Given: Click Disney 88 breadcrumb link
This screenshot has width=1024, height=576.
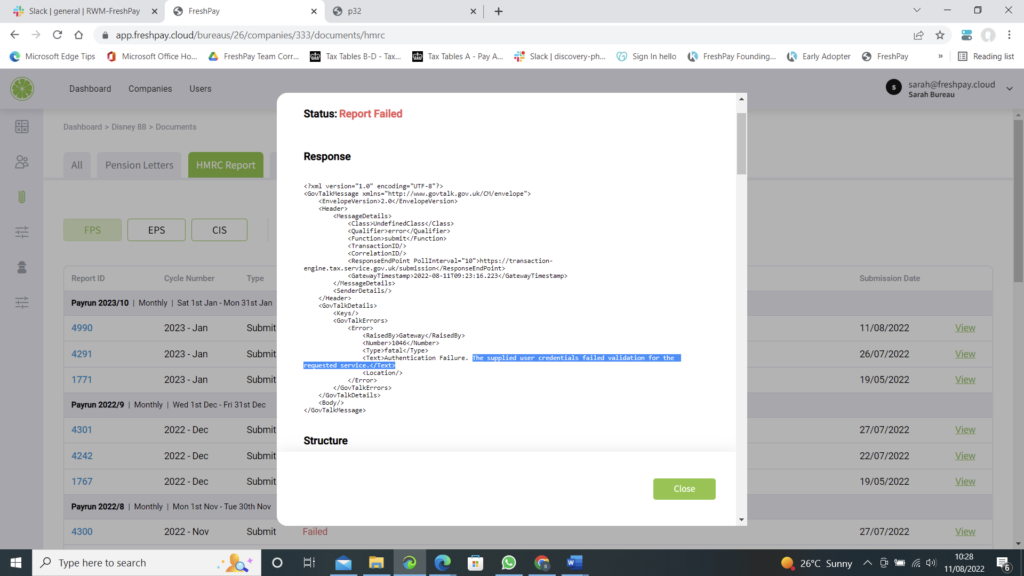Looking at the screenshot, I should [129, 127].
